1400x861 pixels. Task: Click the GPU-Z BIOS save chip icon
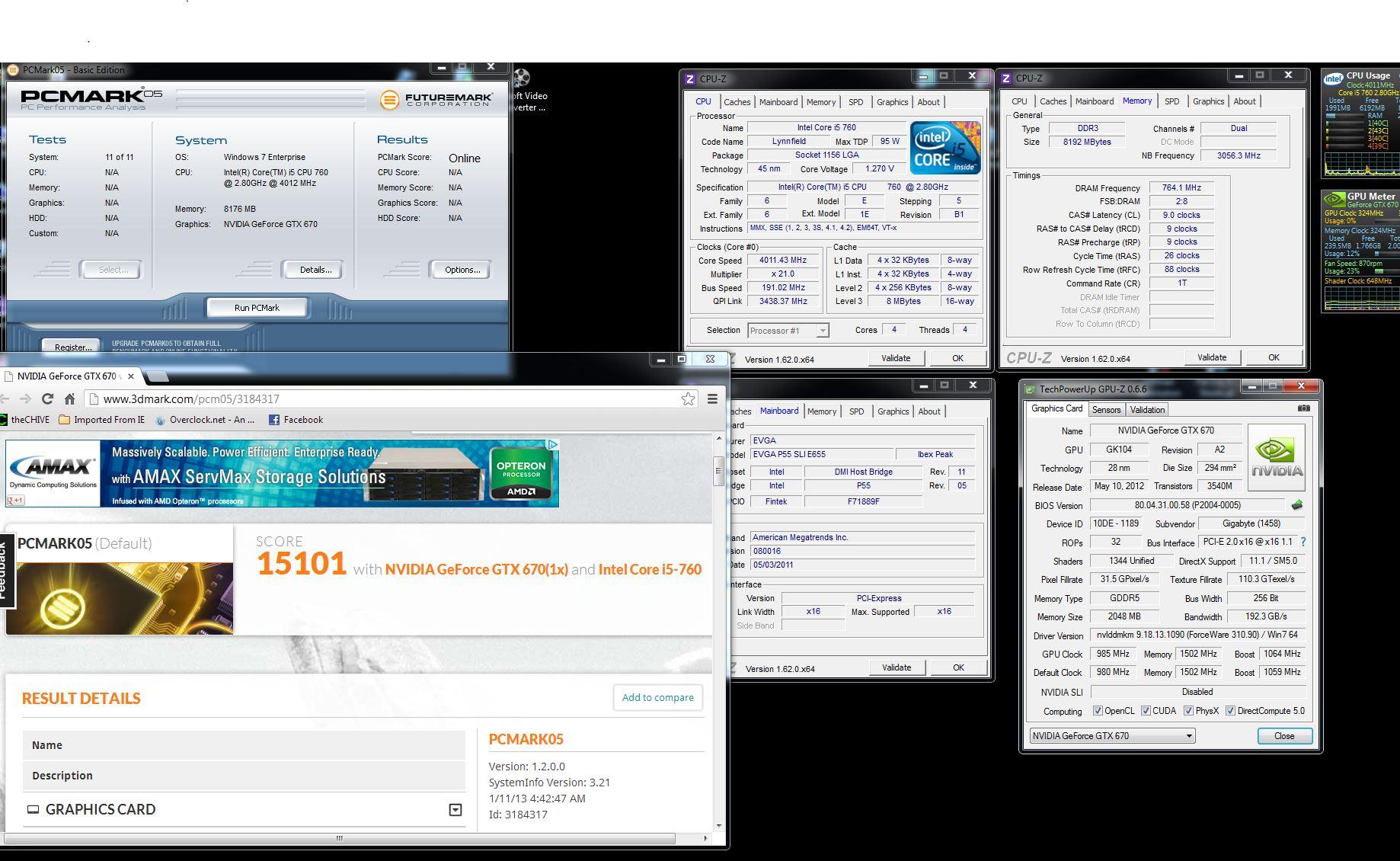[x=1297, y=505]
